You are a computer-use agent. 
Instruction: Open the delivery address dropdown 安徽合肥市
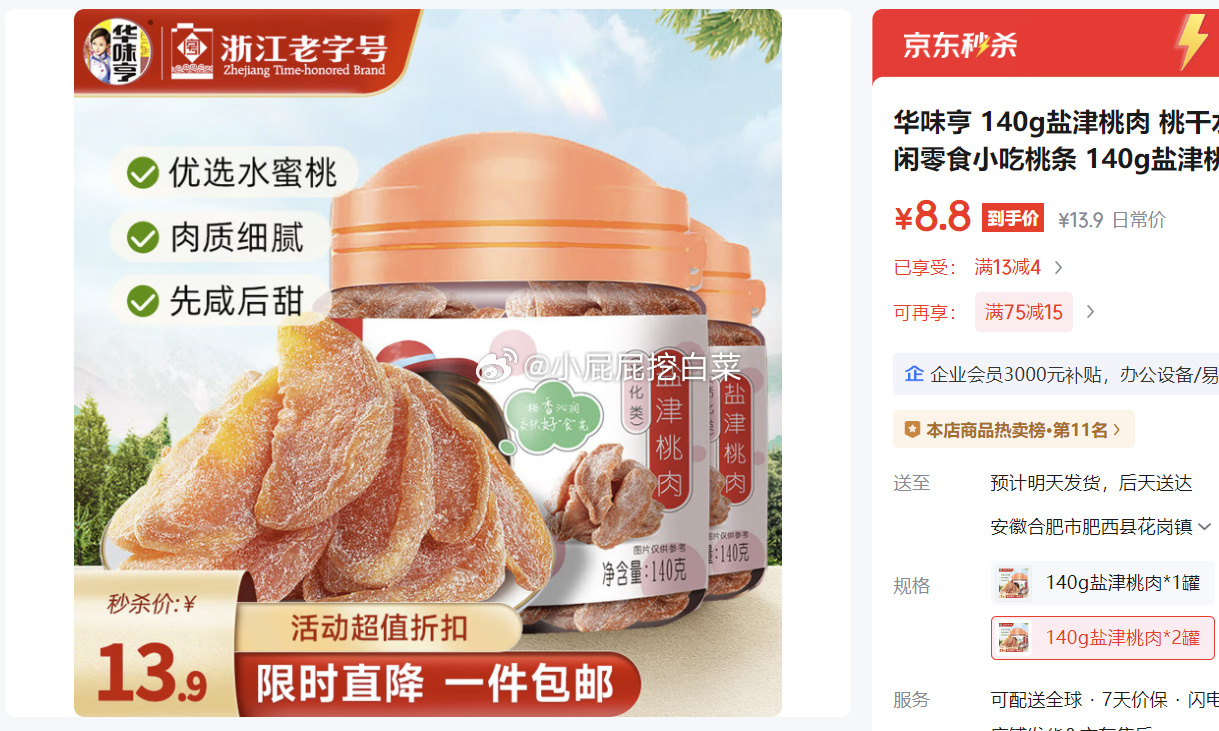point(1101,526)
